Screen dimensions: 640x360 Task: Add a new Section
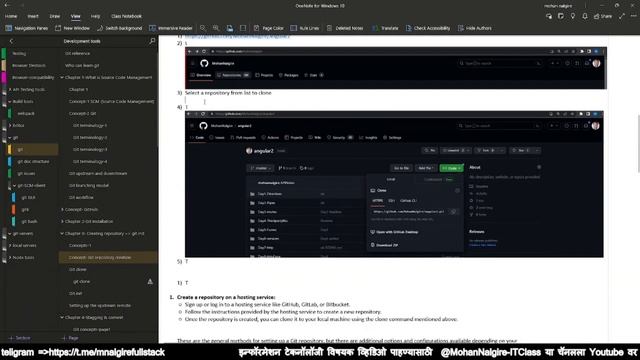[x=20, y=338]
